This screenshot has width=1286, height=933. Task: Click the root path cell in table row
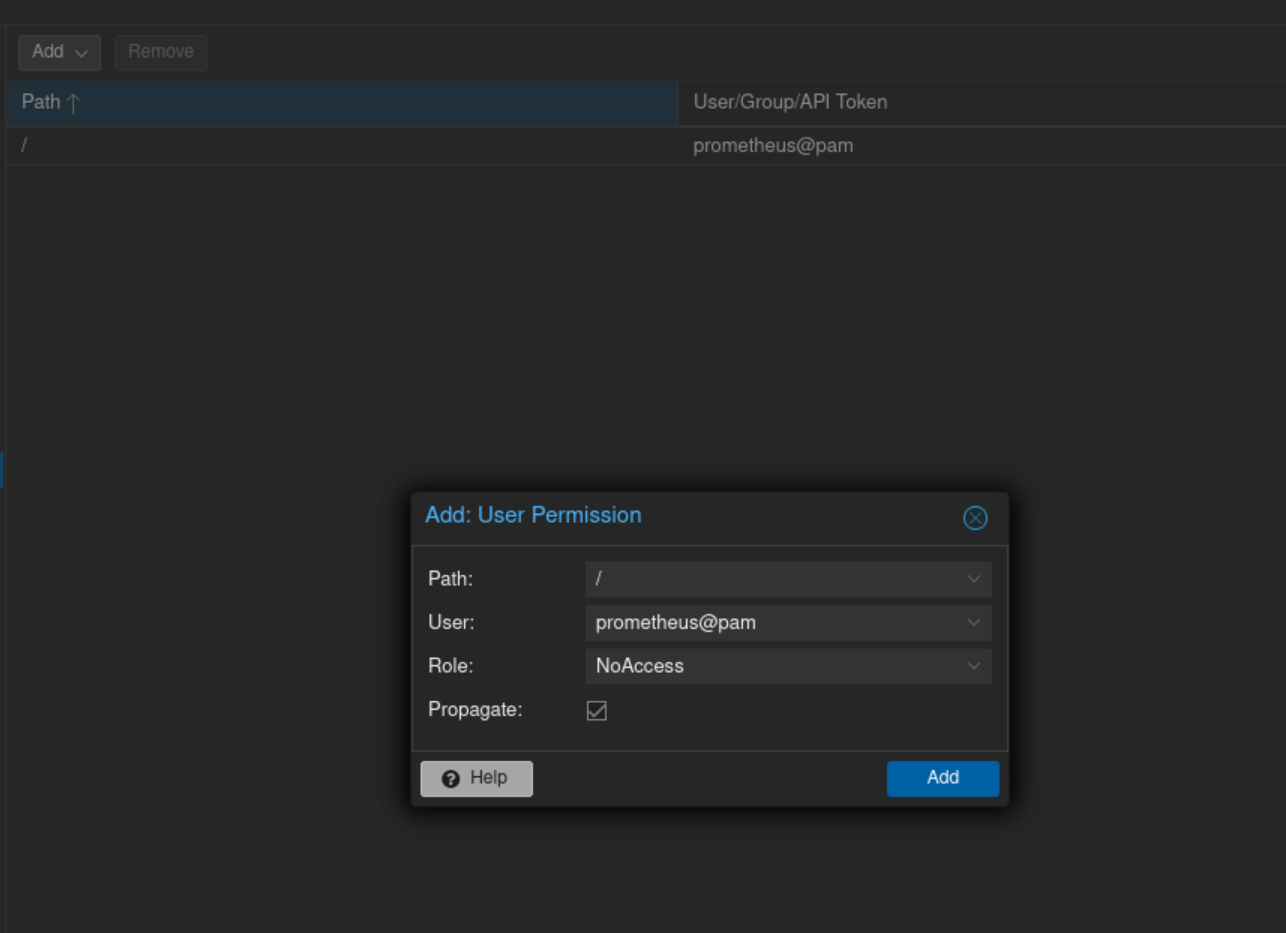pyautogui.click(x=24, y=146)
